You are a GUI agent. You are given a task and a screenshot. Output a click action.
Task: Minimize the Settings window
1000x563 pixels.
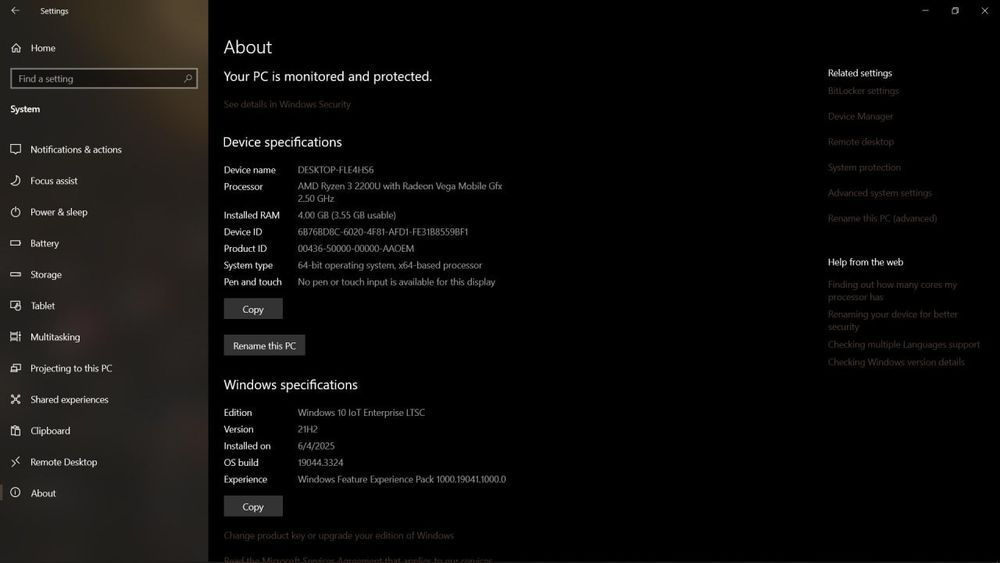925,11
